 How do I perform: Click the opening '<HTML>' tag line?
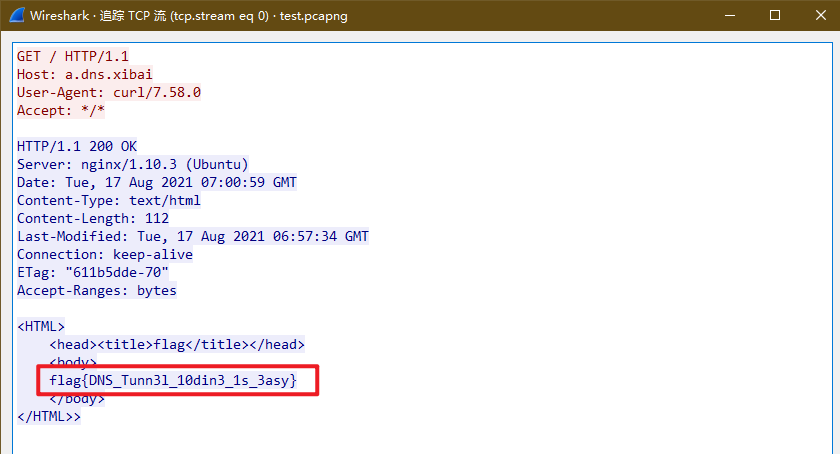(41, 326)
